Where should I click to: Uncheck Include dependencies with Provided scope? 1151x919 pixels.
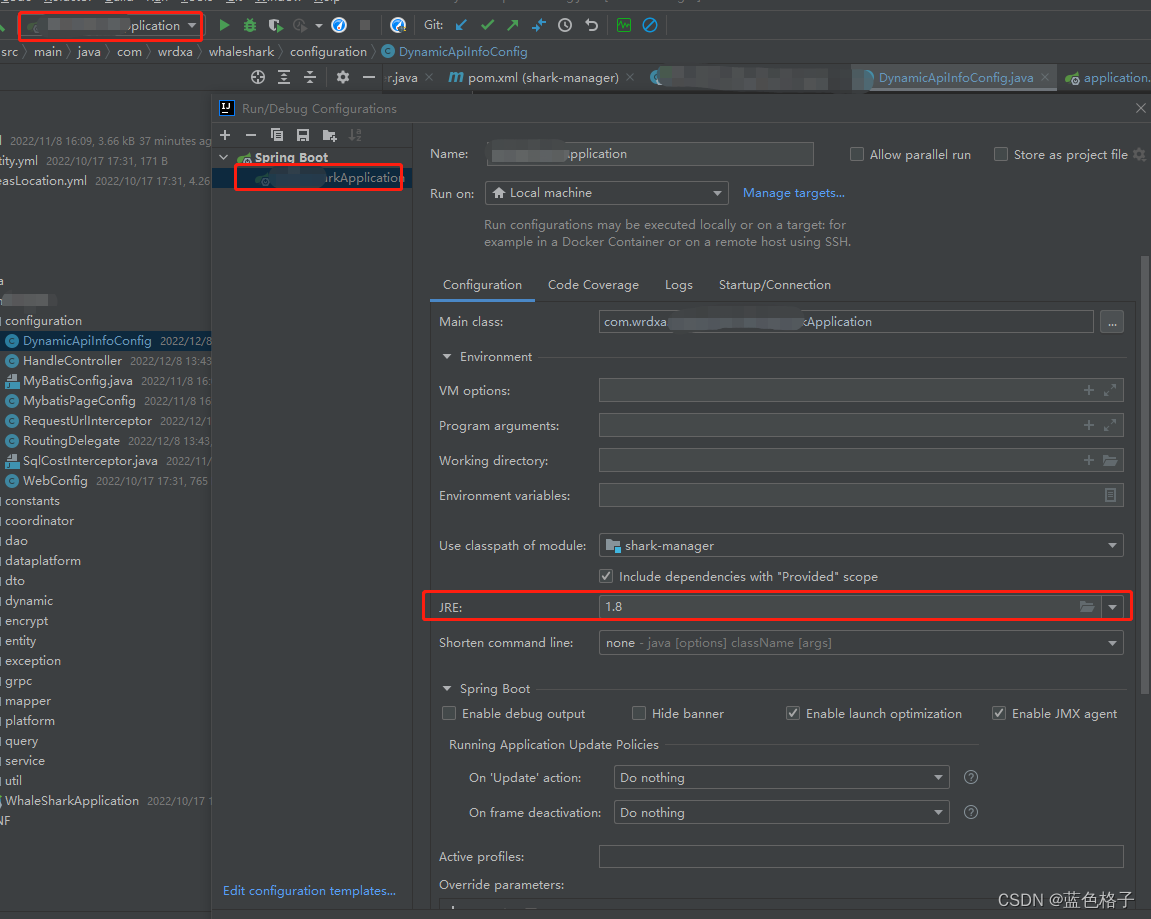coord(606,576)
